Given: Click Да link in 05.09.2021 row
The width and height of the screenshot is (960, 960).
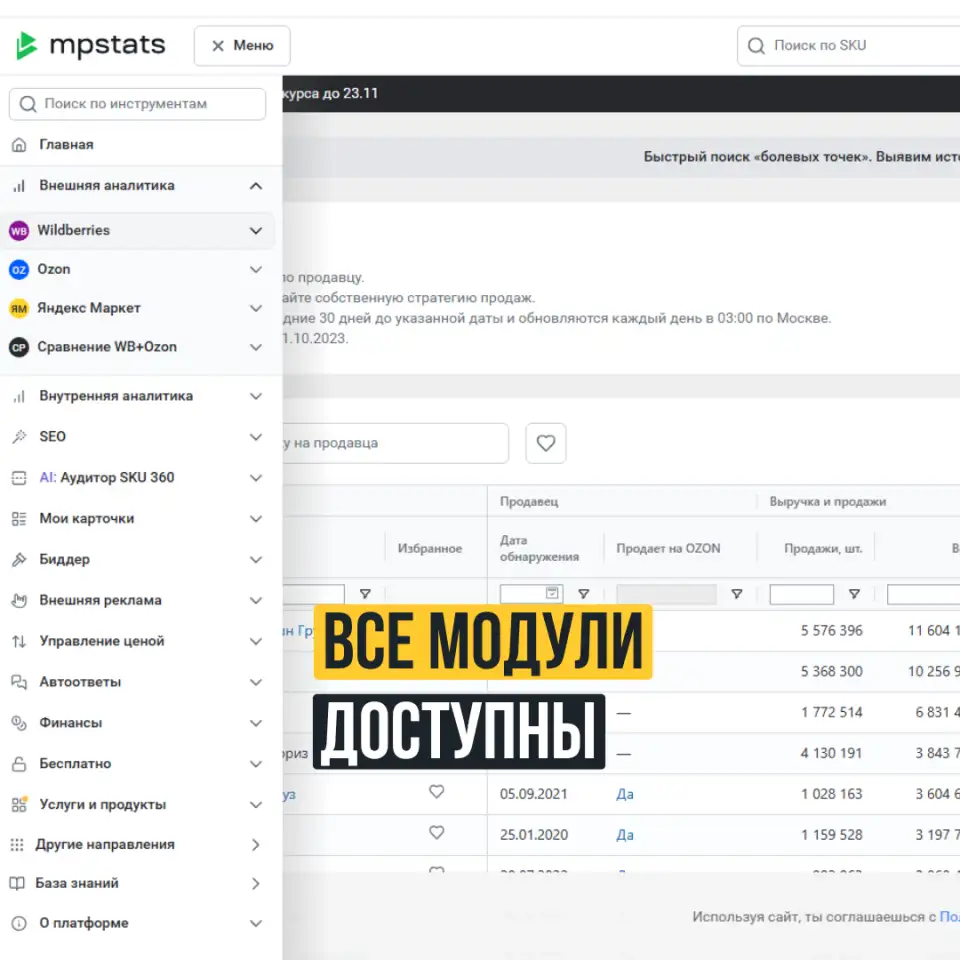Looking at the screenshot, I should [x=624, y=794].
